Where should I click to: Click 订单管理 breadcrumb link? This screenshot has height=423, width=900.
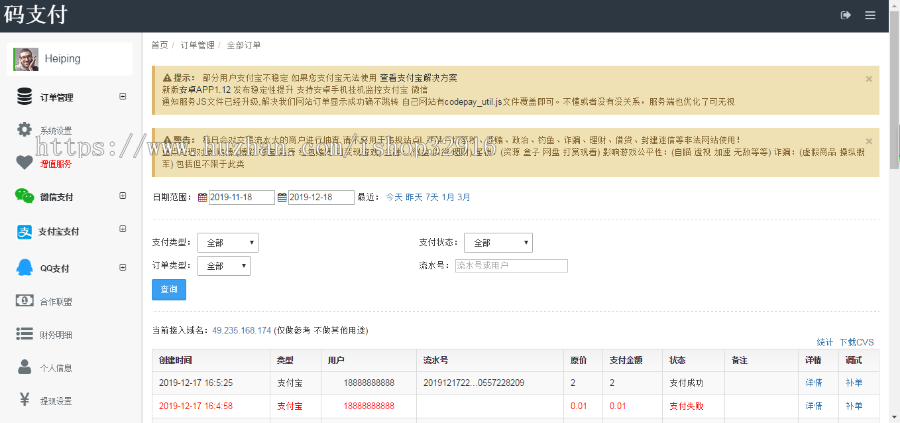[197, 45]
